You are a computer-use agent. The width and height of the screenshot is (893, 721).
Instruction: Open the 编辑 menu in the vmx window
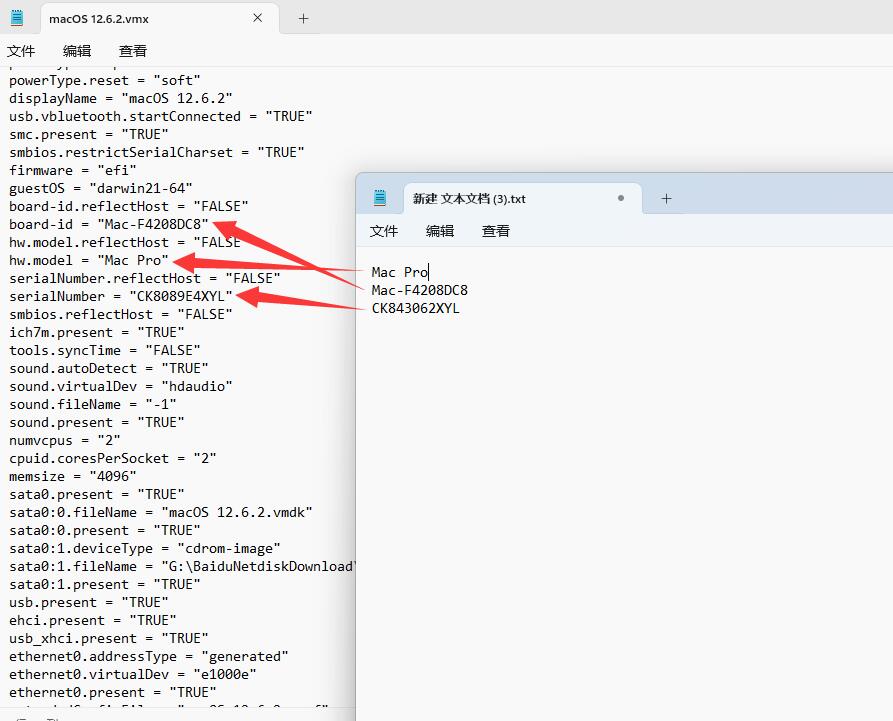pyautogui.click(x=77, y=51)
